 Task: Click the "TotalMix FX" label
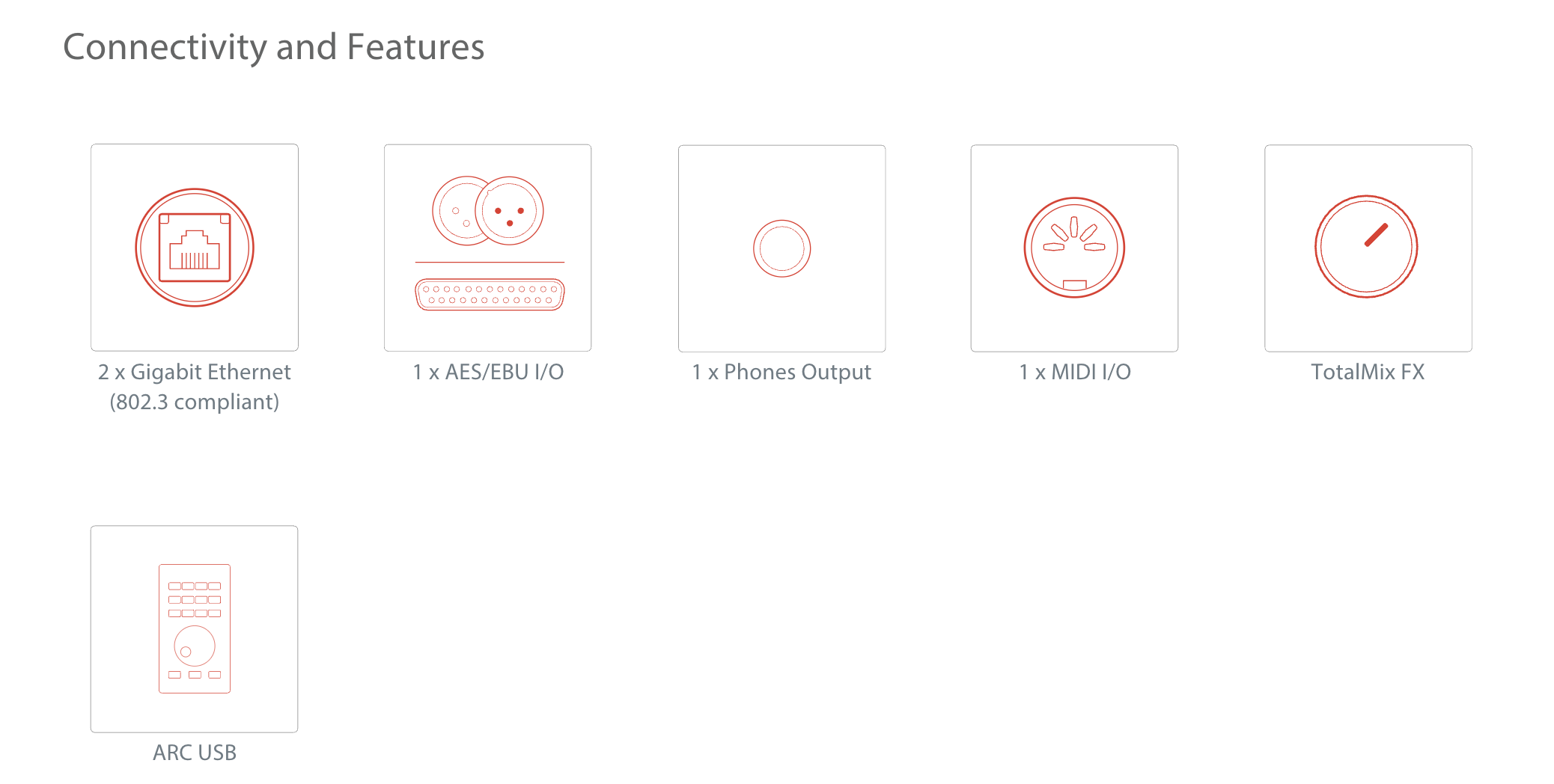pyautogui.click(x=1368, y=372)
